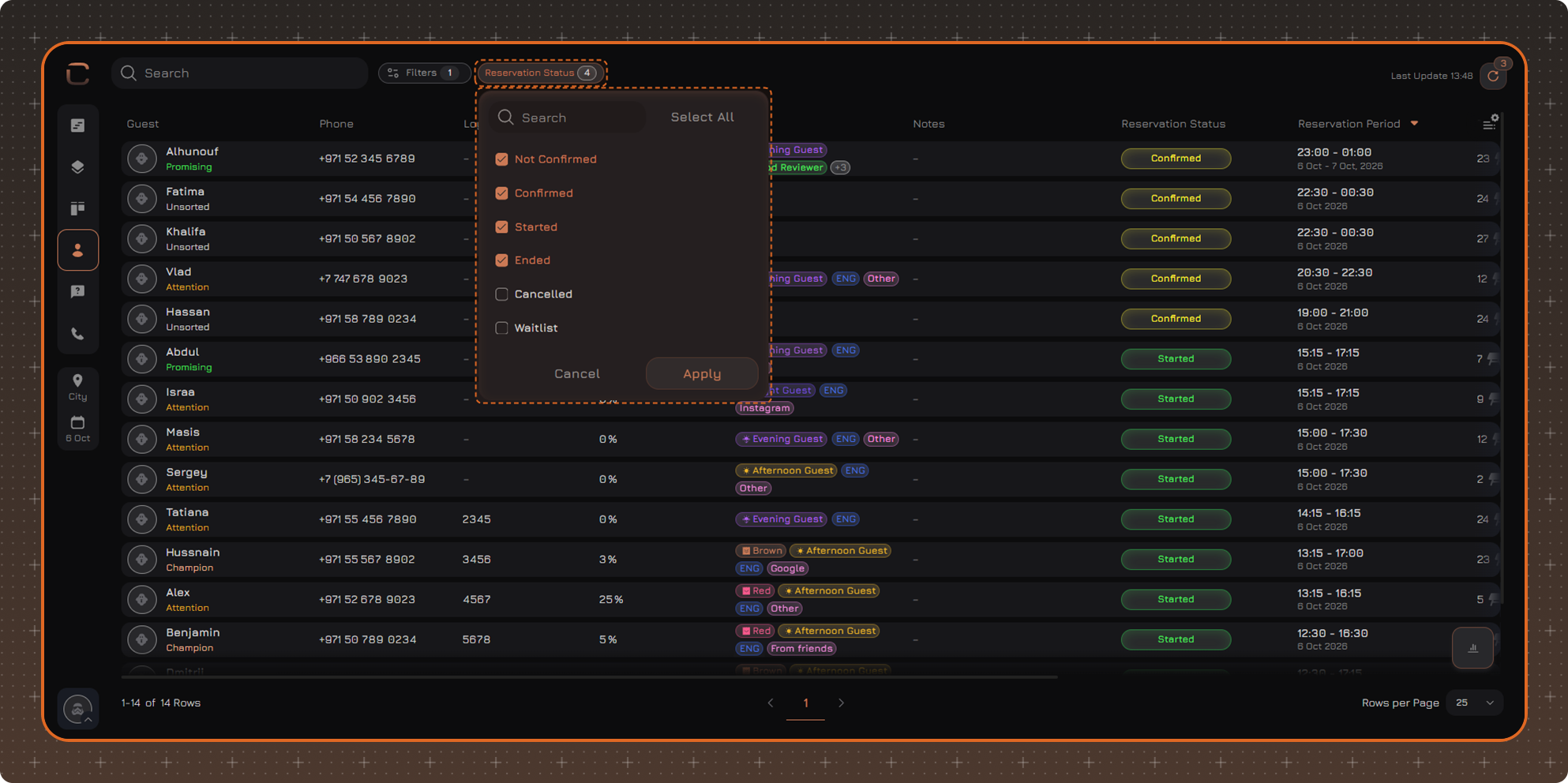
Task: Open the Rows per Page dropdown
Action: click(1474, 702)
